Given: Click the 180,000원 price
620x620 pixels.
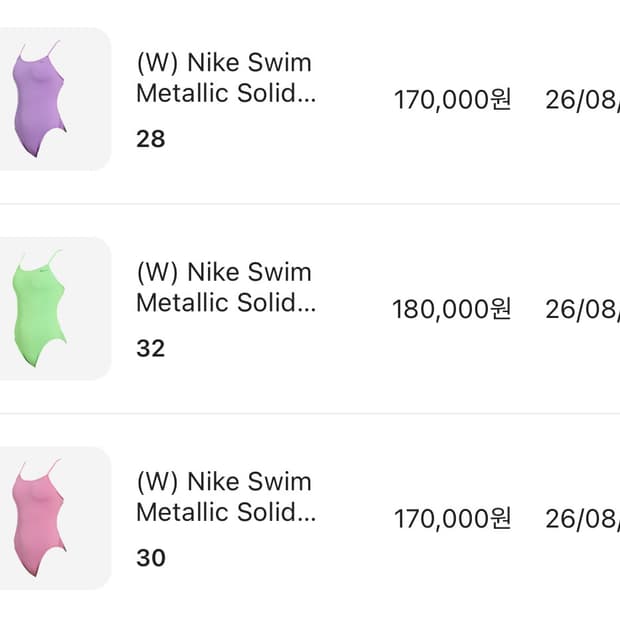Looking at the screenshot, I should pos(451,309).
